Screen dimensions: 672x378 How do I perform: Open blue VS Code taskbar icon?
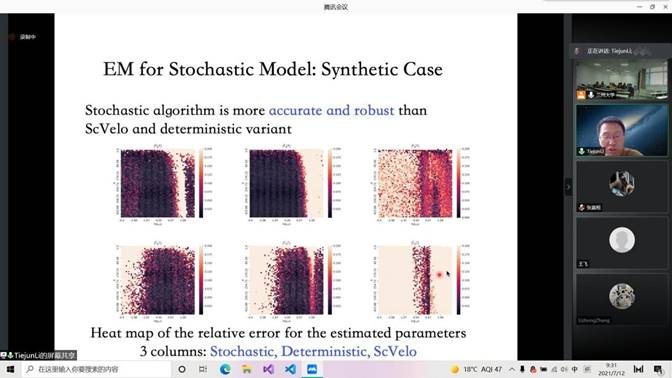point(290,369)
